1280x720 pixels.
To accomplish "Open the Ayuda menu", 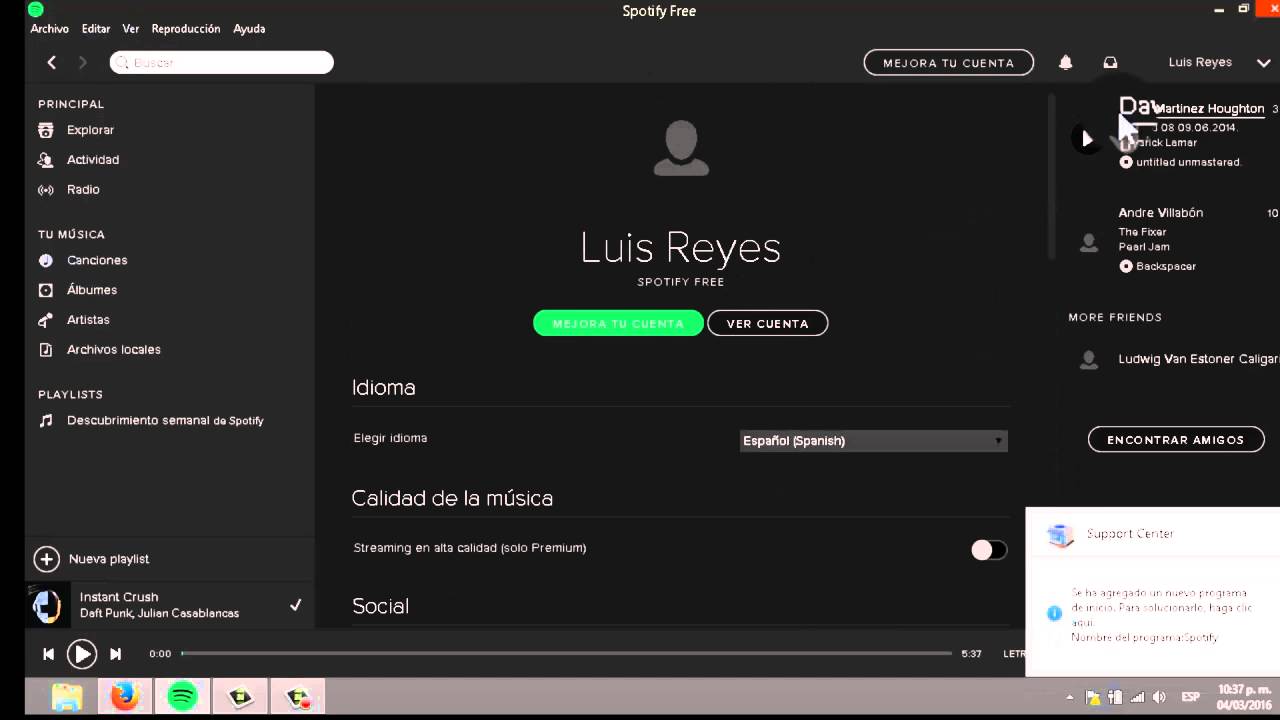I will tap(249, 29).
